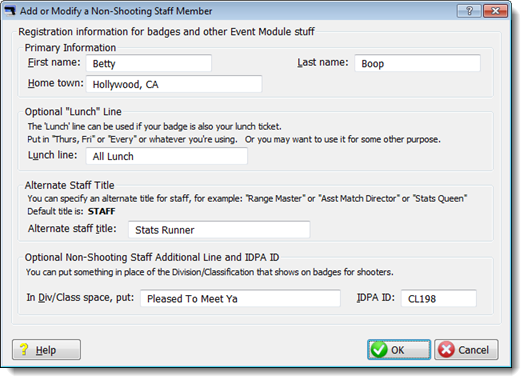Focus the Alternate staff title field
Viewport: 527px width, 383px height.
(x=219, y=230)
